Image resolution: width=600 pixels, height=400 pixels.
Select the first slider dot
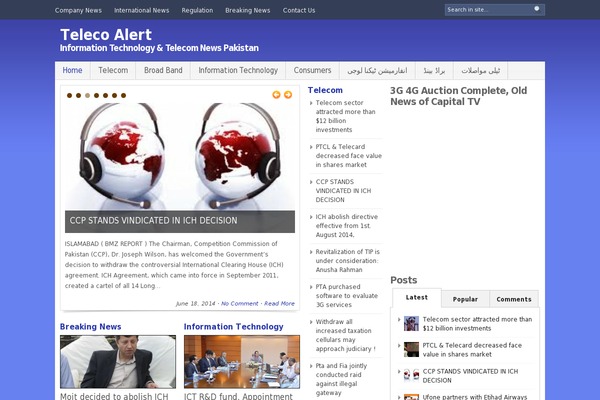click(69, 95)
